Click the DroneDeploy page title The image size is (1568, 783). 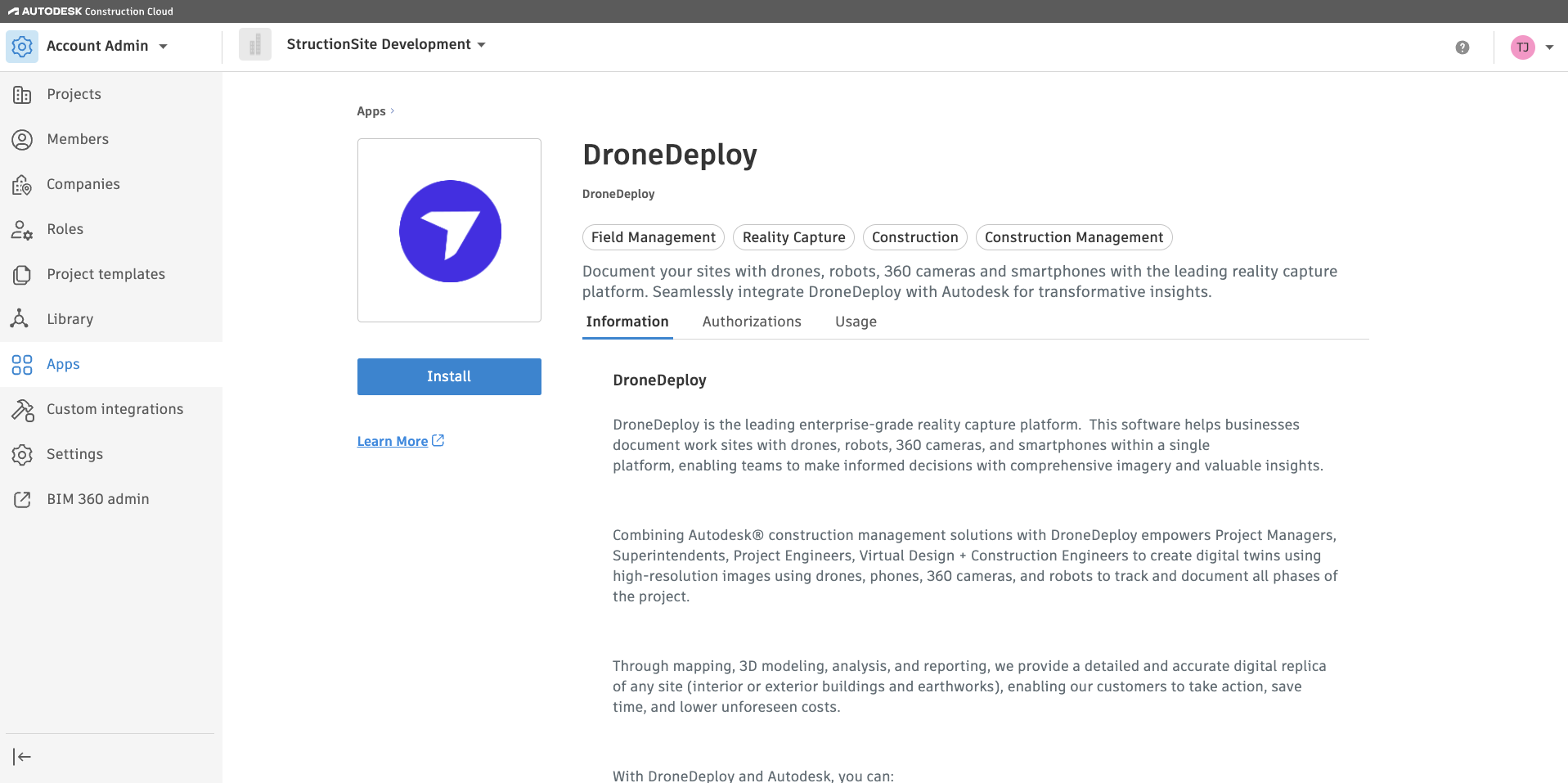pyautogui.click(x=670, y=155)
